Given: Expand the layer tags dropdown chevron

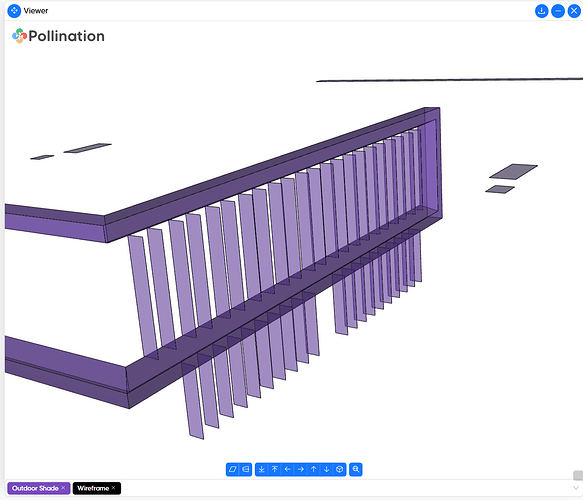Looking at the screenshot, I should point(576,488).
